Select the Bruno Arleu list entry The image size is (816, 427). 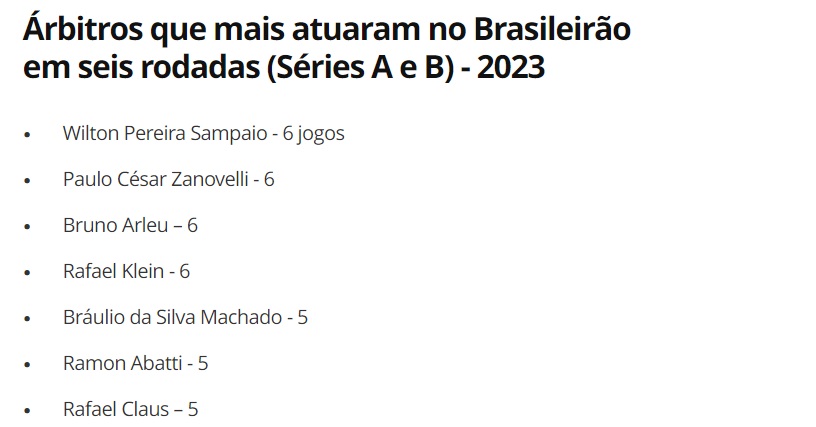click(x=130, y=225)
